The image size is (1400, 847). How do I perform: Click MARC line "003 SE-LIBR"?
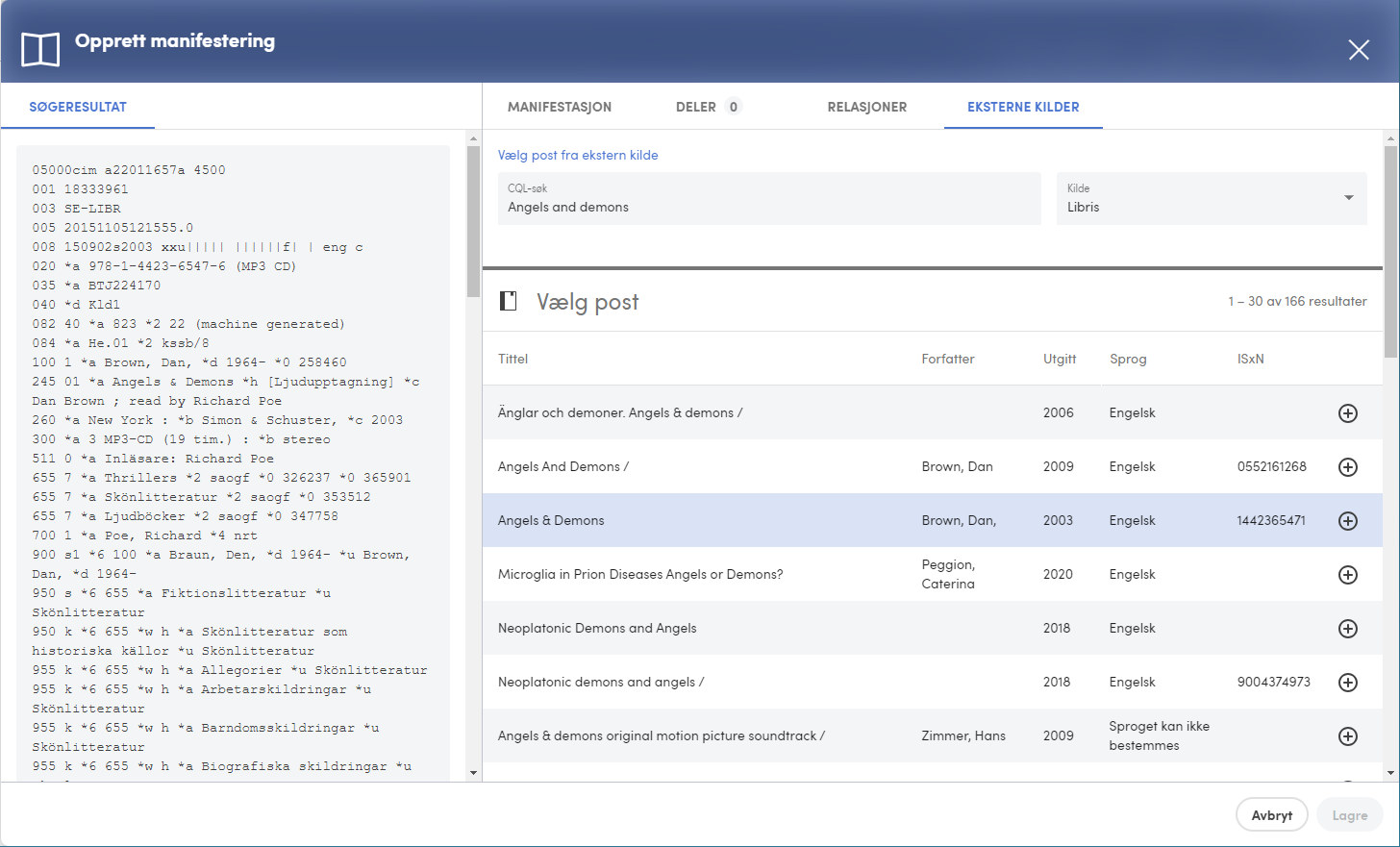coord(77,209)
